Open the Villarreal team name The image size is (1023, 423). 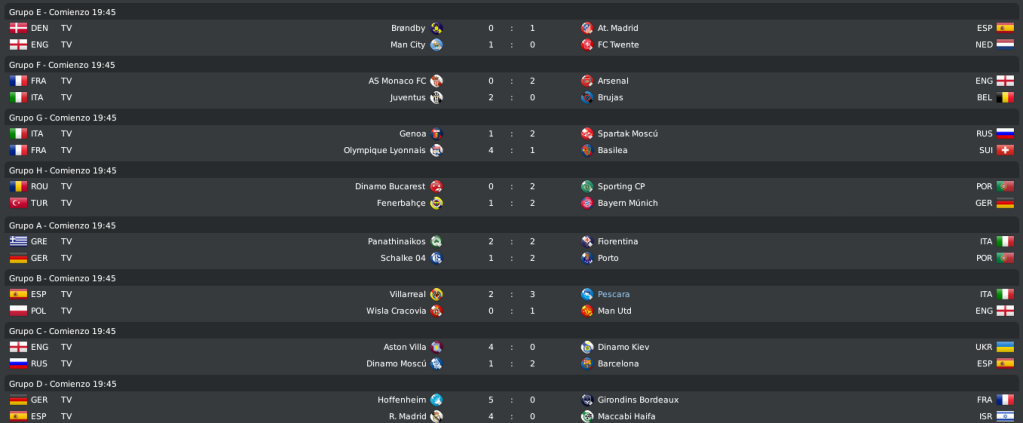(x=407, y=294)
